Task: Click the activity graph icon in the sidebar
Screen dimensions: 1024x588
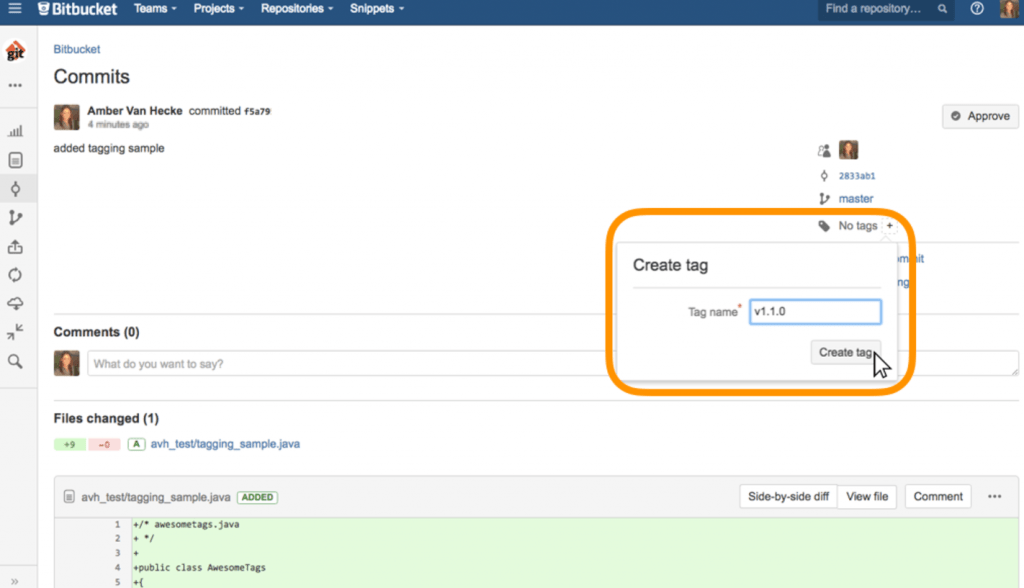Action: click(x=15, y=130)
